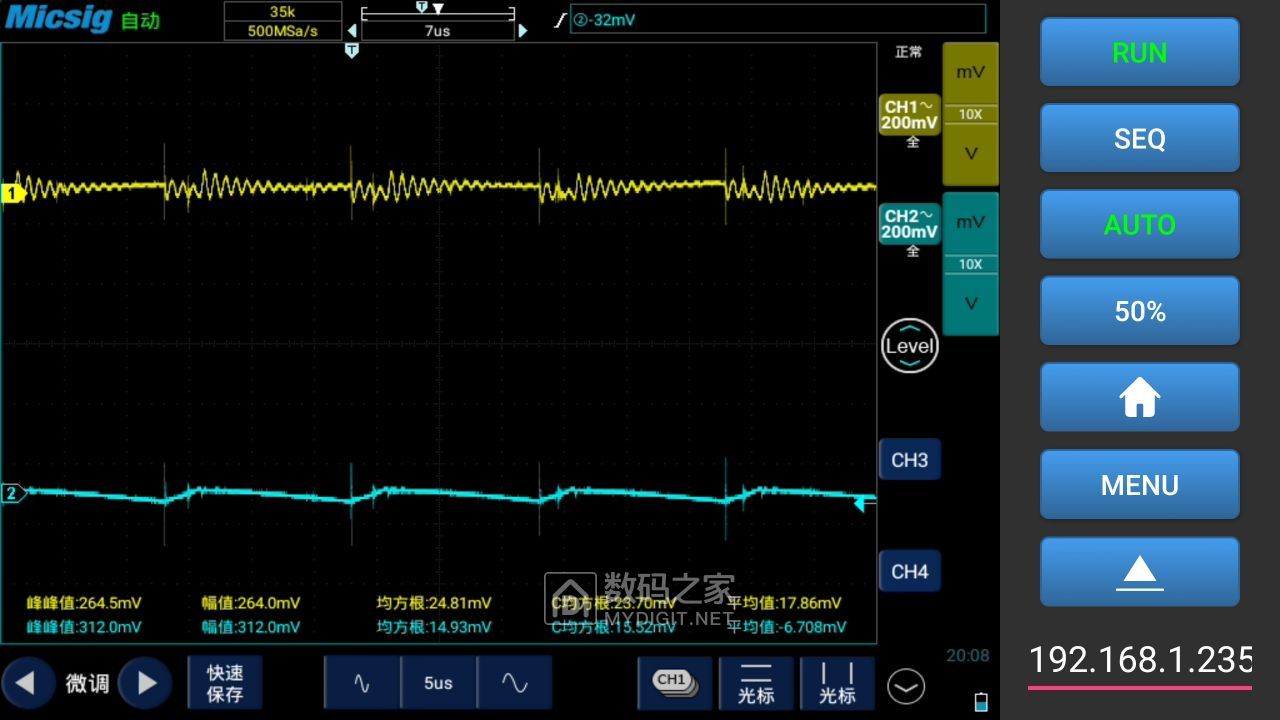
Task: Tap CH1 RMS 24.81mV measurement
Action: pos(434,603)
